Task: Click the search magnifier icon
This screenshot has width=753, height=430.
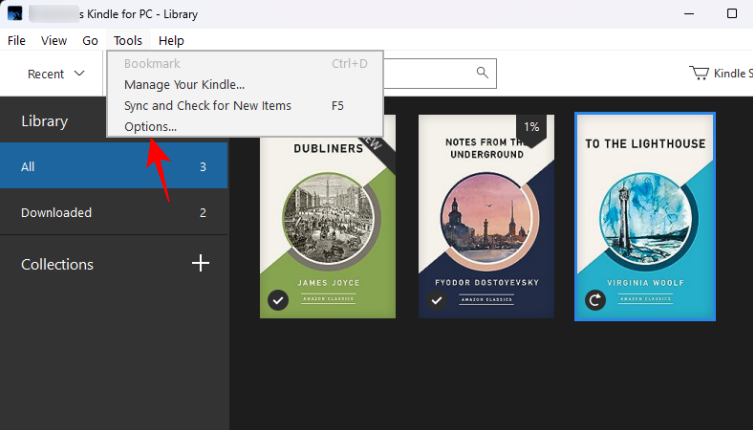Action: click(482, 73)
